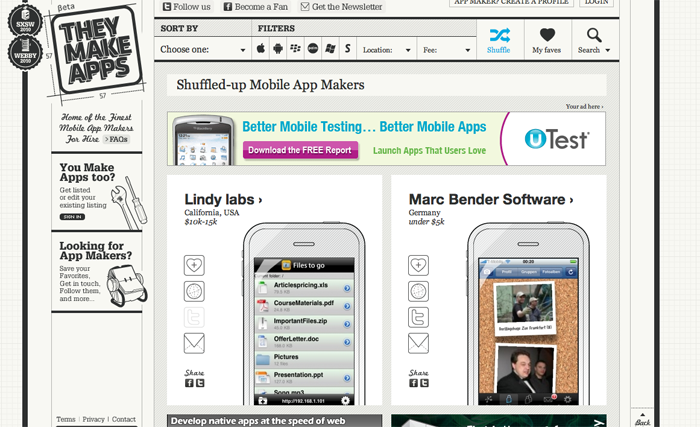Open Marc Bender Software Twitter icon
The width and height of the screenshot is (700, 427).
(x=418, y=317)
